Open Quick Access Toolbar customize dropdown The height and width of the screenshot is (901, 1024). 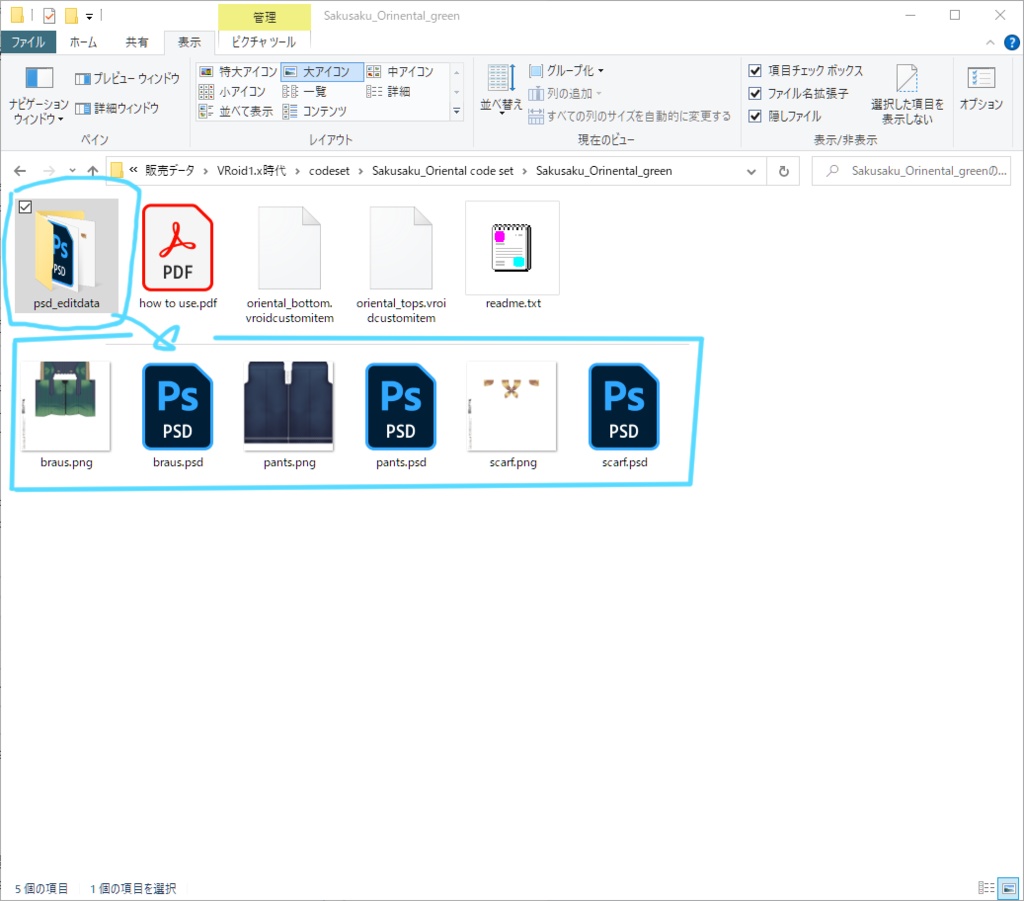(x=89, y=16)
